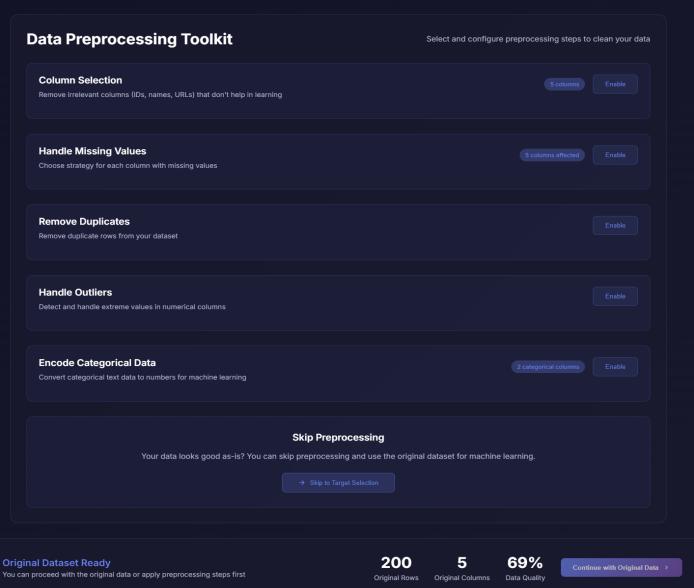
Task: Enable the Remove Duplicates step
Action: click(615, 226)
